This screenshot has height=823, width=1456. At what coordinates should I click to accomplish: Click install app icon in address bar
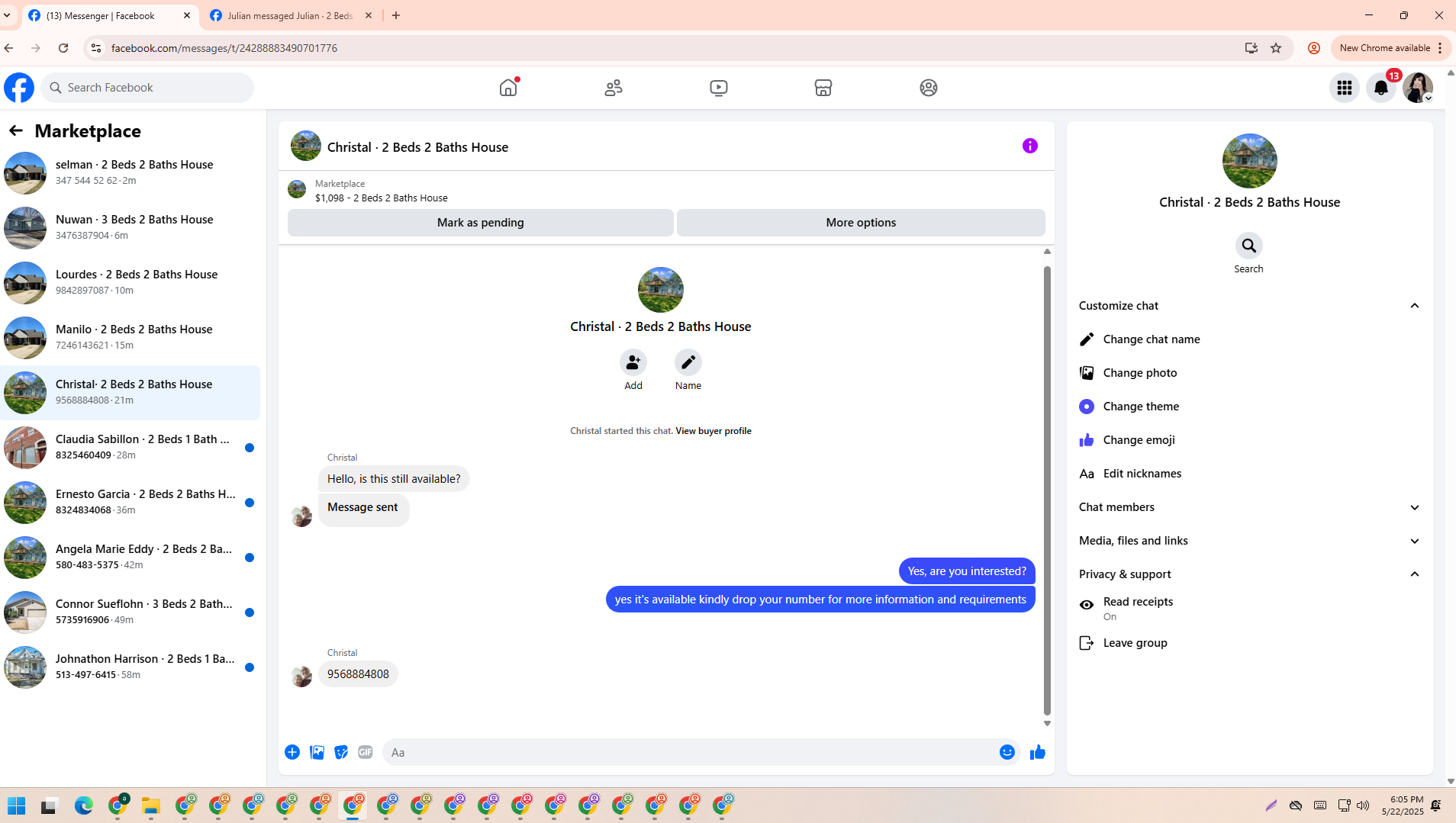pyautogui.click(x=1251, y=48)
